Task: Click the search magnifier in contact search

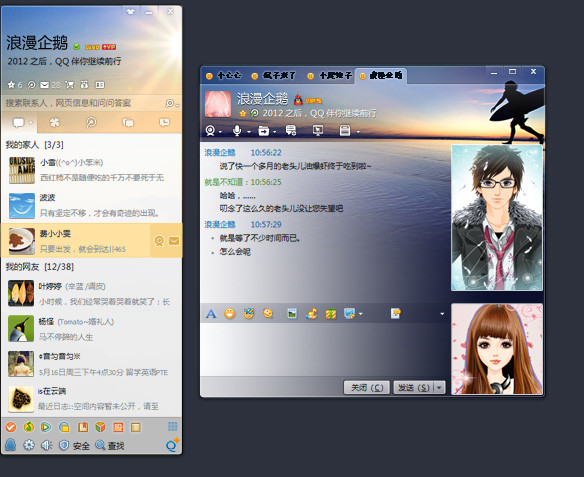Action: (169, 103)
